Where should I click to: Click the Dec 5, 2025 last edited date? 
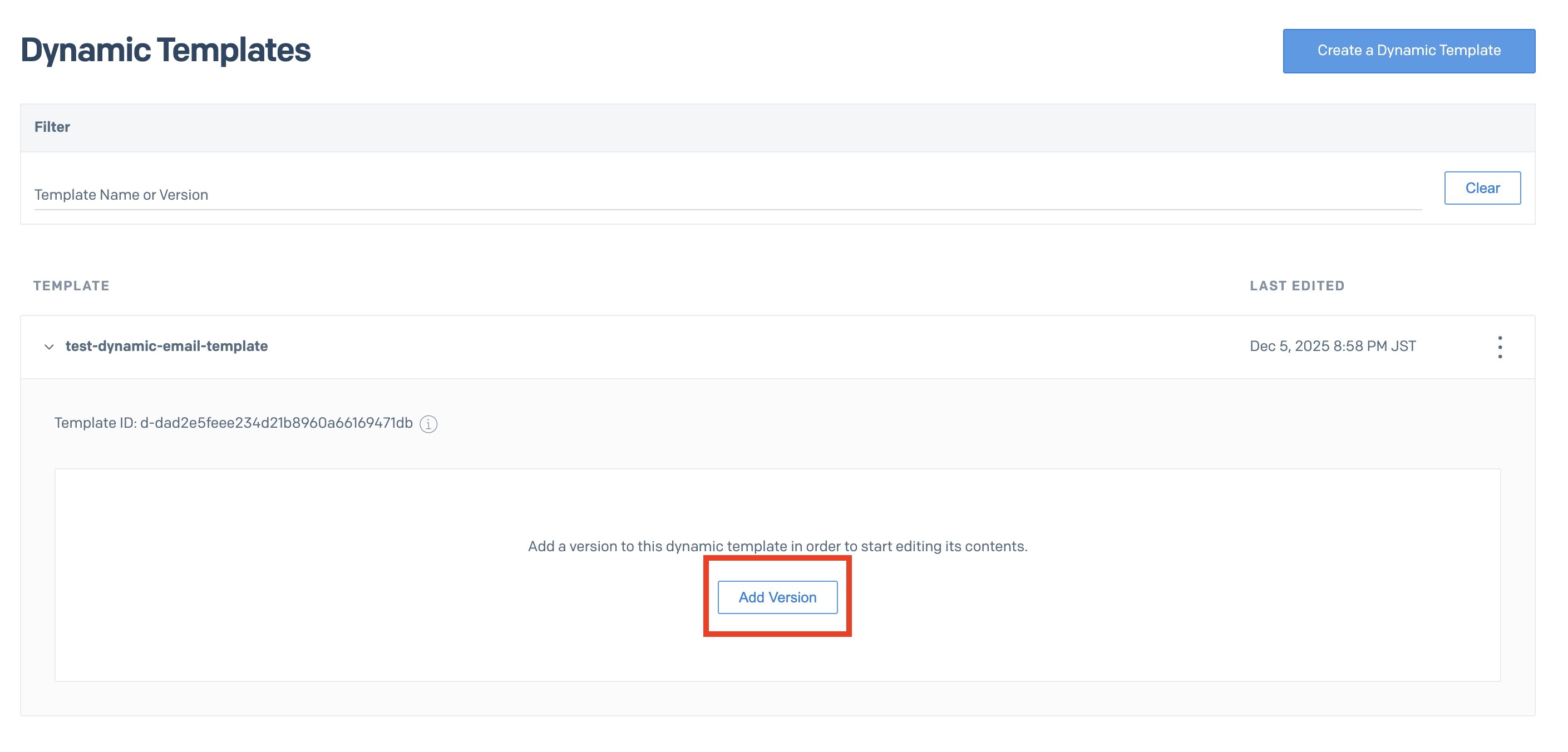(1333, 346)
